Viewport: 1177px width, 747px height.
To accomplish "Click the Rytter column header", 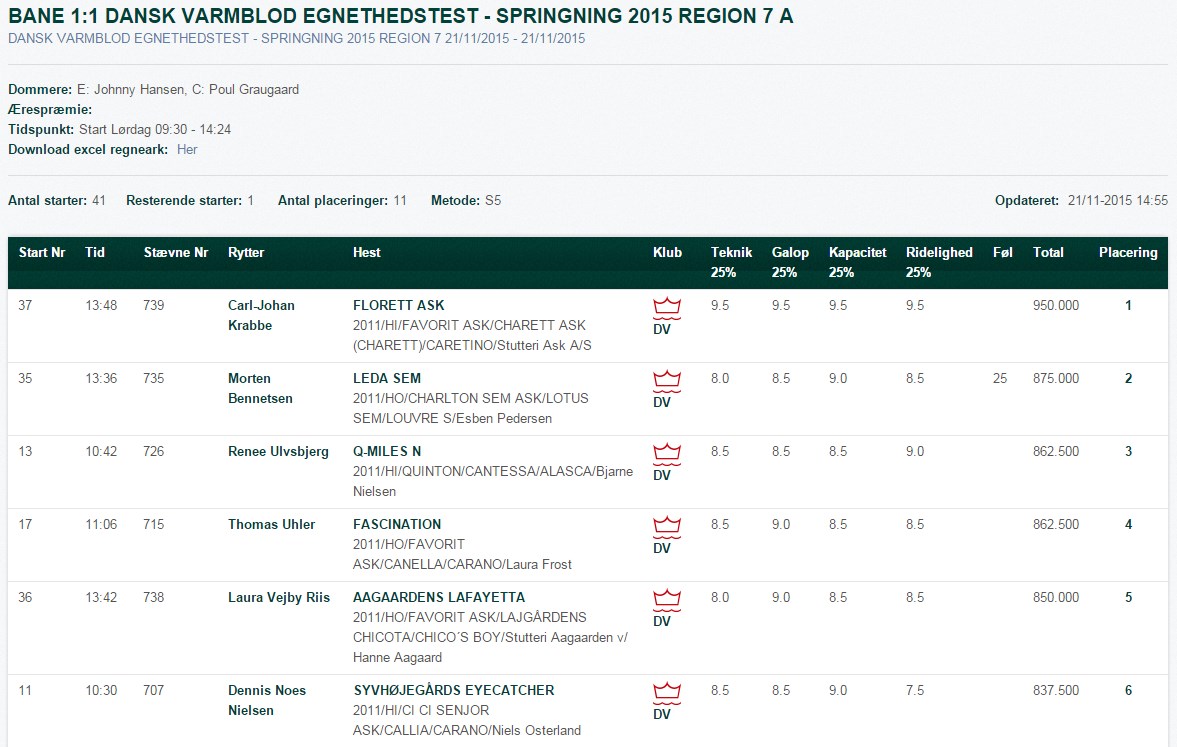I will coord(246,252).
